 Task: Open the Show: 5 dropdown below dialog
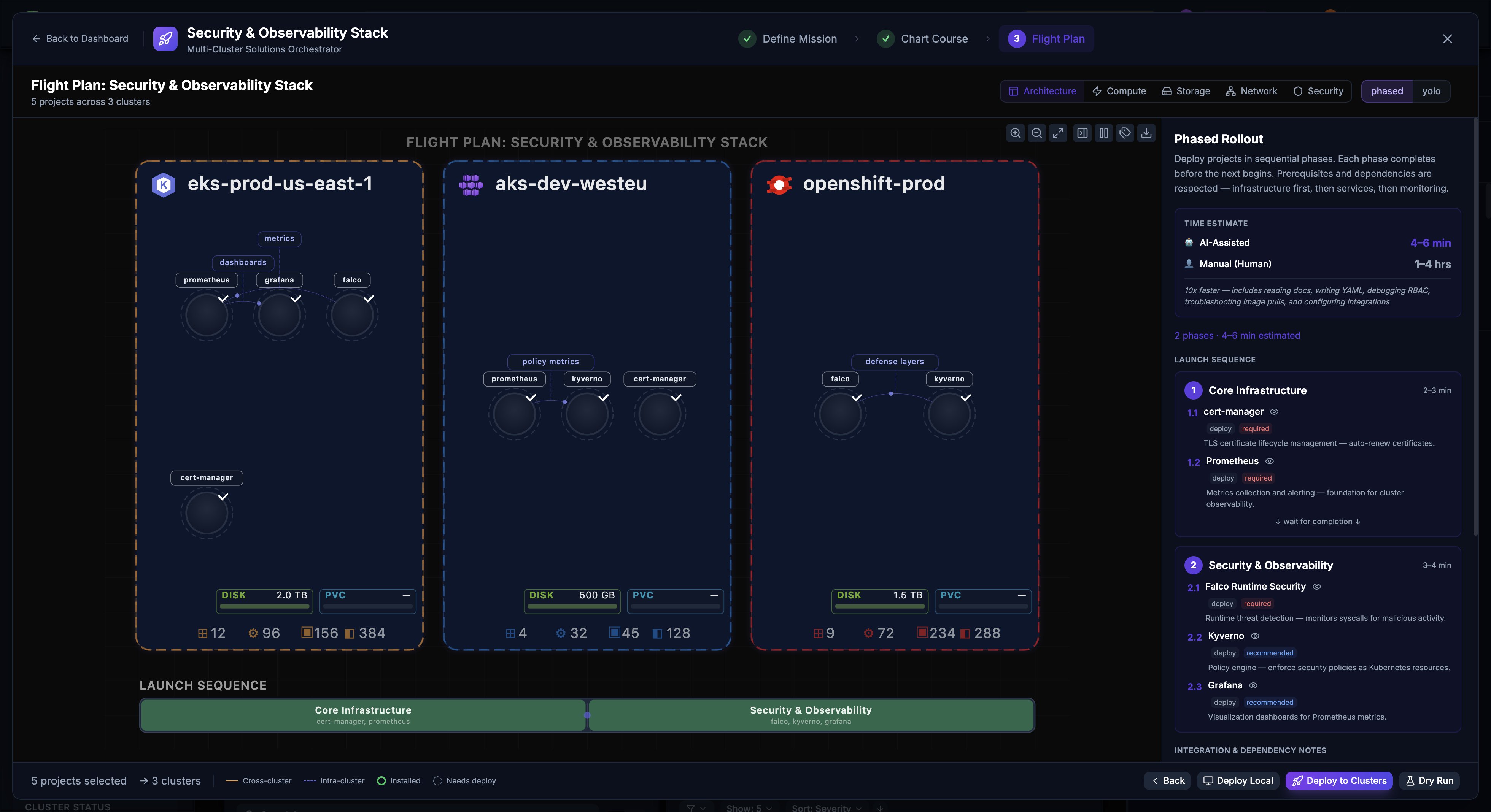[749, 807]
